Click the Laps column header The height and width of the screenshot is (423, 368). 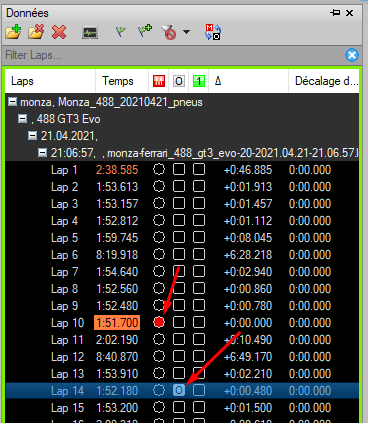tap(51, 81)
